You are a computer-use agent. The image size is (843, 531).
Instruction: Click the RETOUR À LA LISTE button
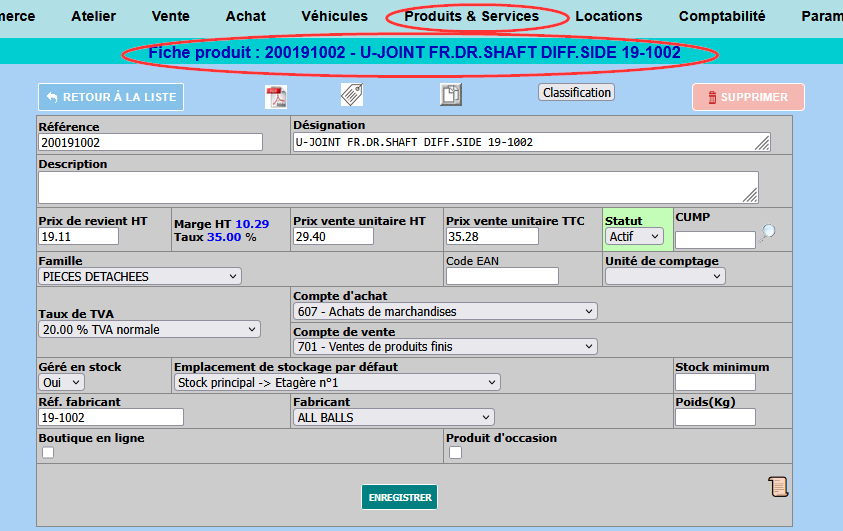point(111,97)
